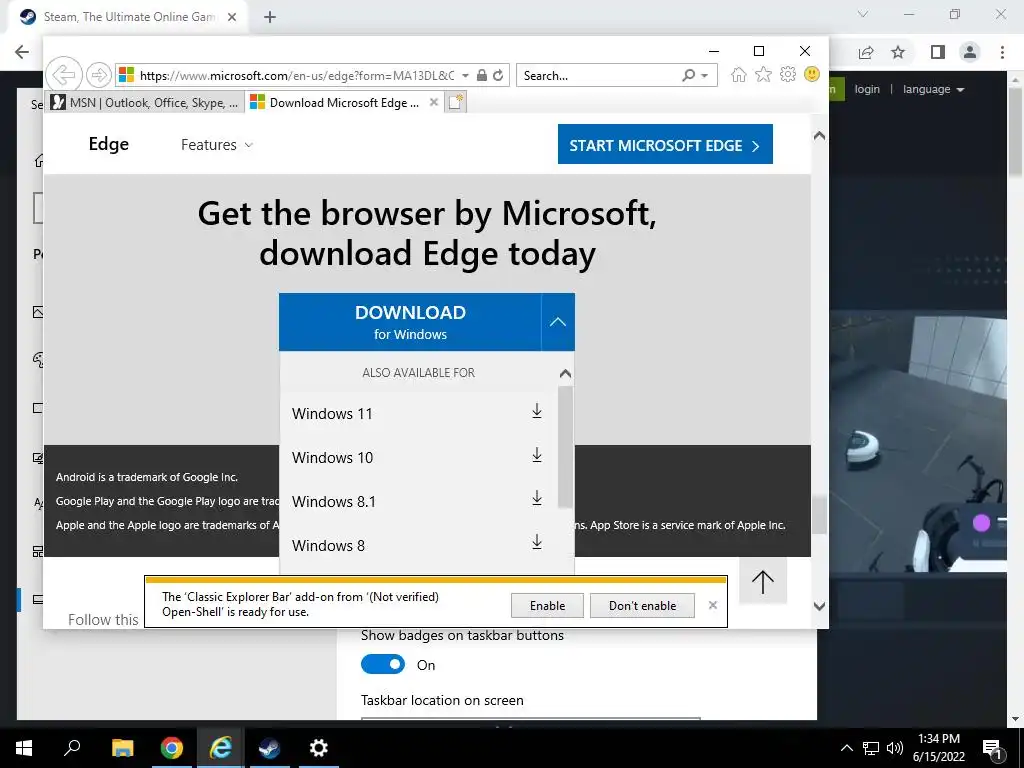Go back in the Chrome window
This screenshot has height=768, width=1024.
[x=22, y=52]
